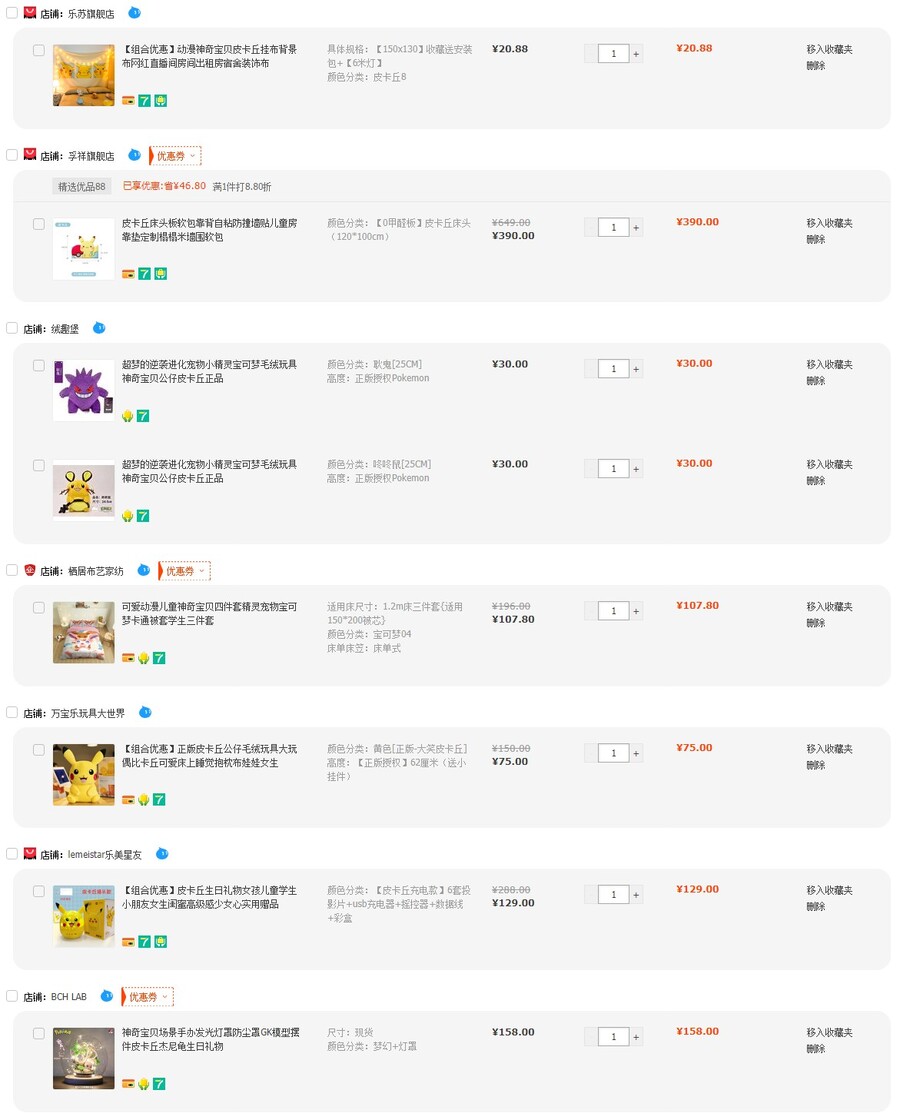Click Wangwang chat icon beside 乐苏旗舰店

pyautogui.click(x=134, y=13)
